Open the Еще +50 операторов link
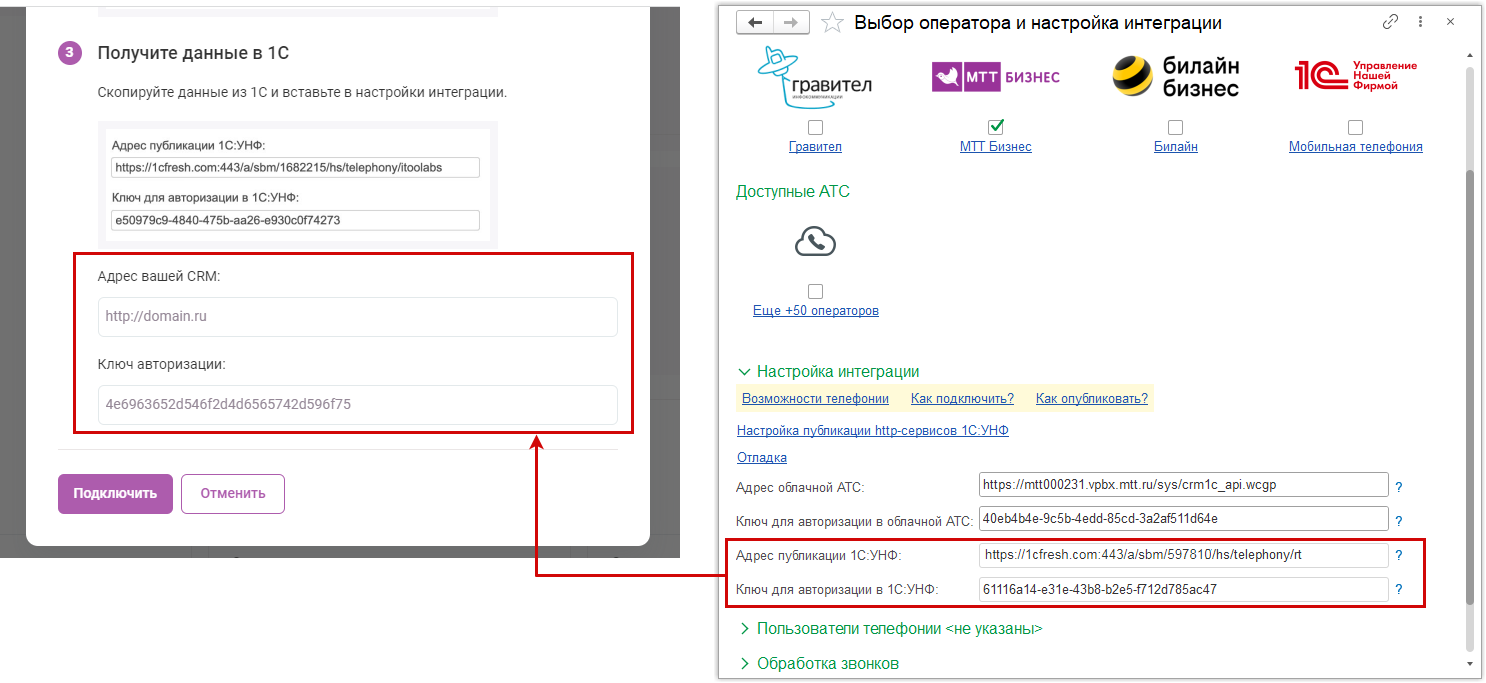Screen dimensions: 1486x683 [815, 311]
